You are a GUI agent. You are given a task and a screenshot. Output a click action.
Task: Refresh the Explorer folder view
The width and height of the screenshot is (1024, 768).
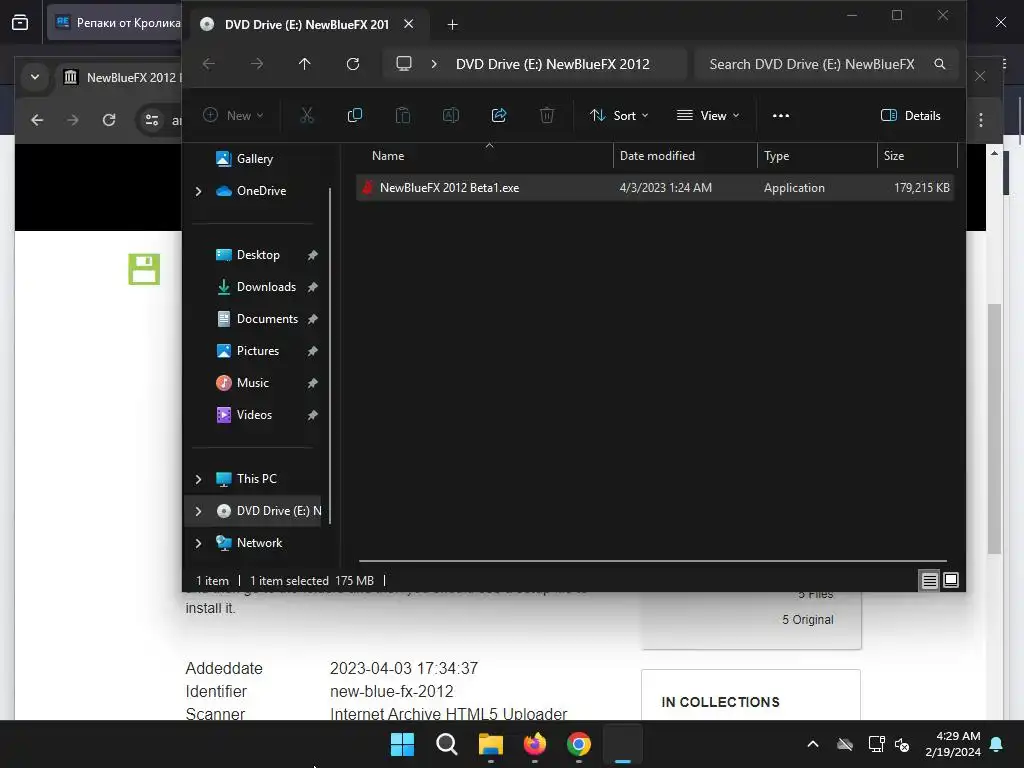point(353,64)
